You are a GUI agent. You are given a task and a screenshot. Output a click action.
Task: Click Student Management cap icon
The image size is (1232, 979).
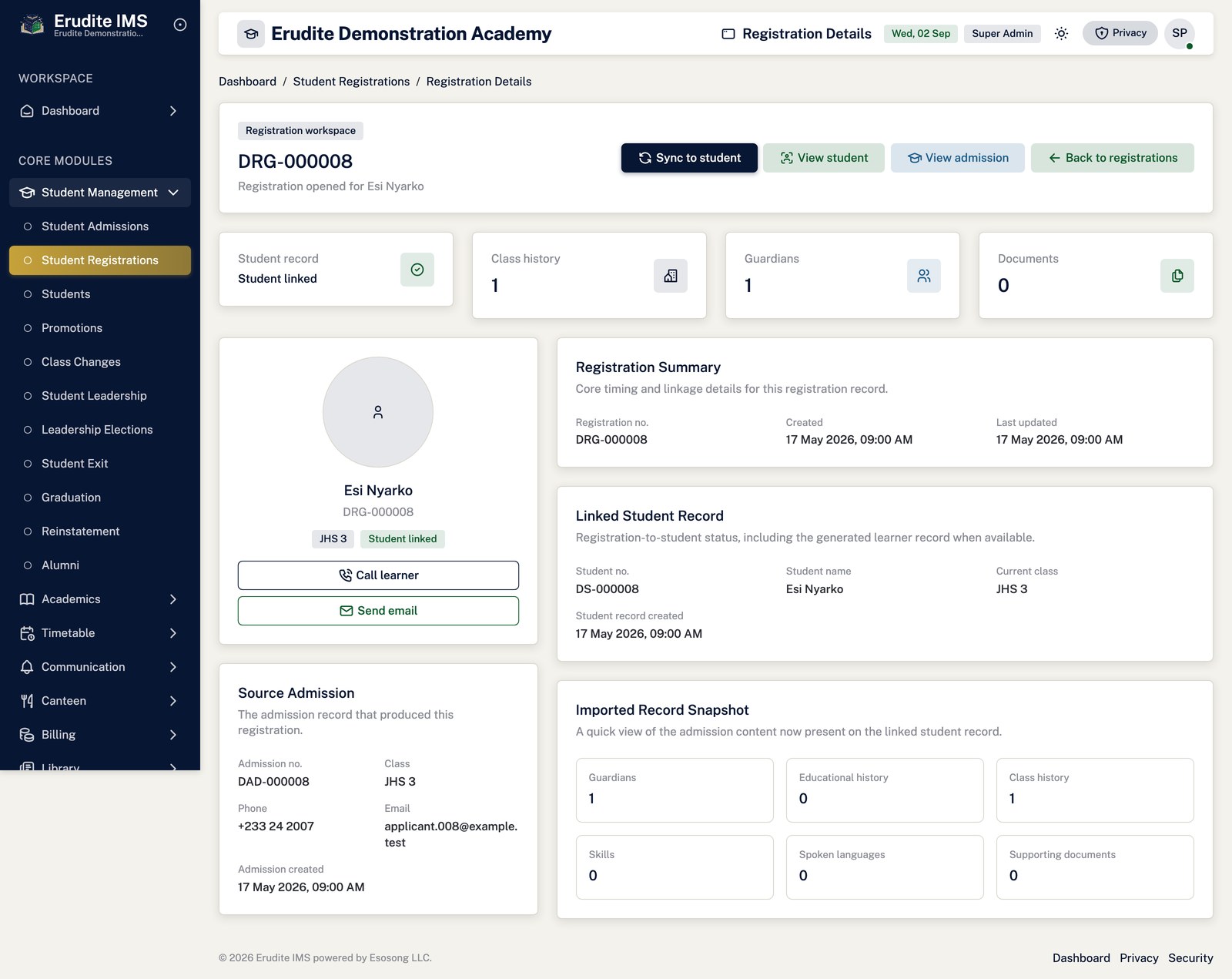(27, 193)
